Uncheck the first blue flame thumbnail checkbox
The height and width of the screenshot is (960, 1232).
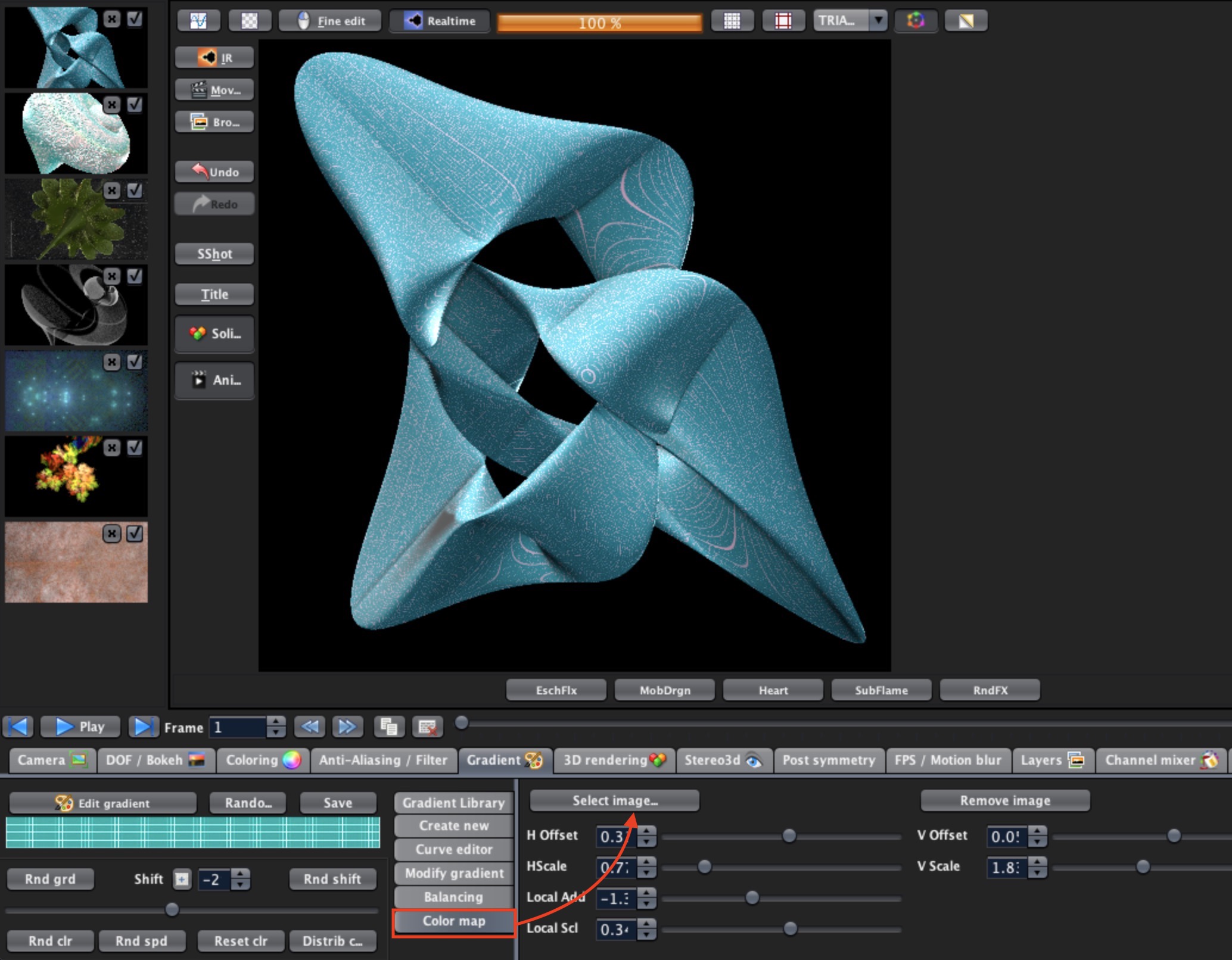[135, 19]
